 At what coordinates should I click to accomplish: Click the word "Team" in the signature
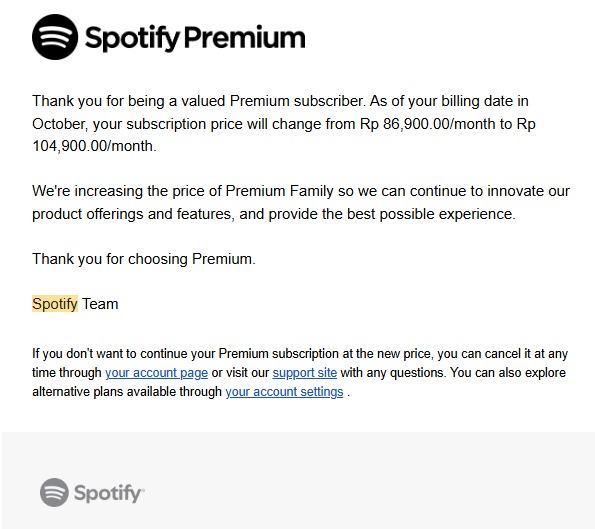(100, 304)
